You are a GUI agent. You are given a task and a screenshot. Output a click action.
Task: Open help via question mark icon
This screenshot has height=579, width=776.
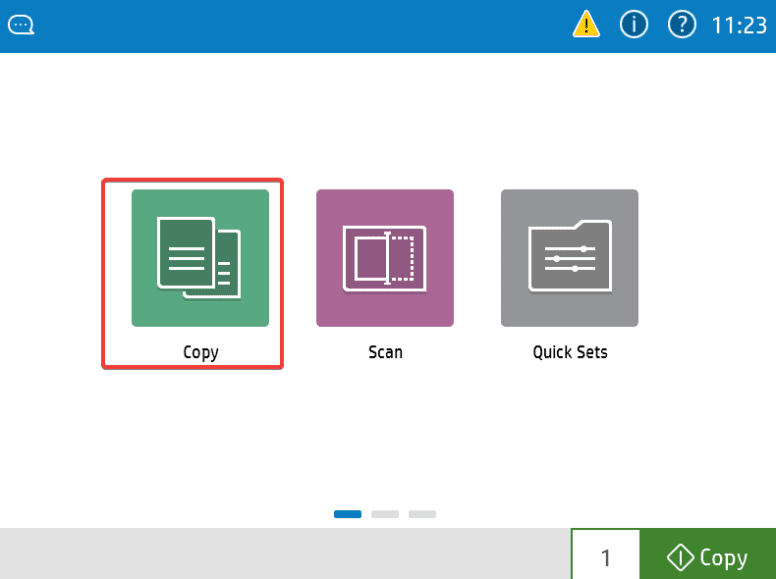(x=681, y=25)
